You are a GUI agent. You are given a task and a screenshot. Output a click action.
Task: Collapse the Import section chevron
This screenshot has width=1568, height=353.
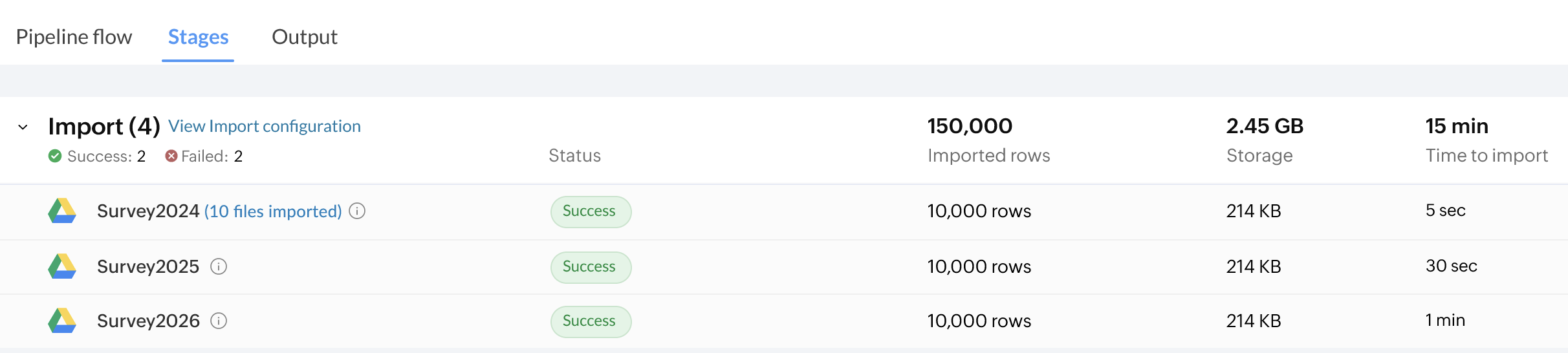click(x=23, y=127)
